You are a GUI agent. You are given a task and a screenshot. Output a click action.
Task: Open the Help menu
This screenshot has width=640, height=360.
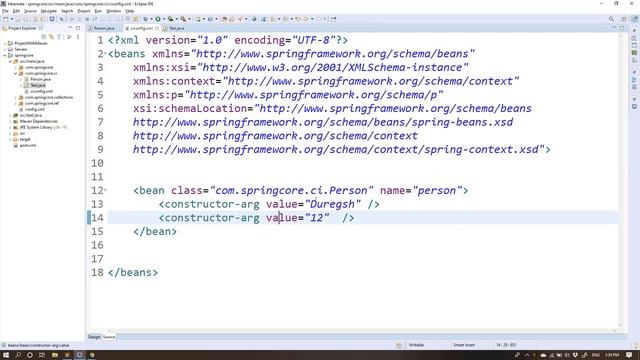tap(129, 11)
